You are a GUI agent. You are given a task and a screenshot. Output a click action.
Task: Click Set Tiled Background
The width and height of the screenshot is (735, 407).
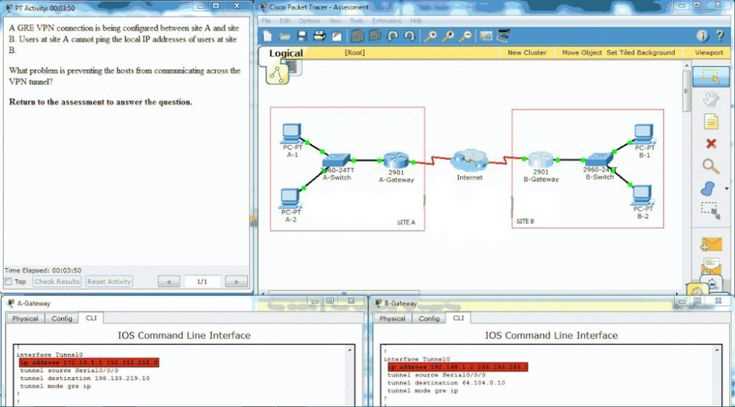tap(640, 53)
